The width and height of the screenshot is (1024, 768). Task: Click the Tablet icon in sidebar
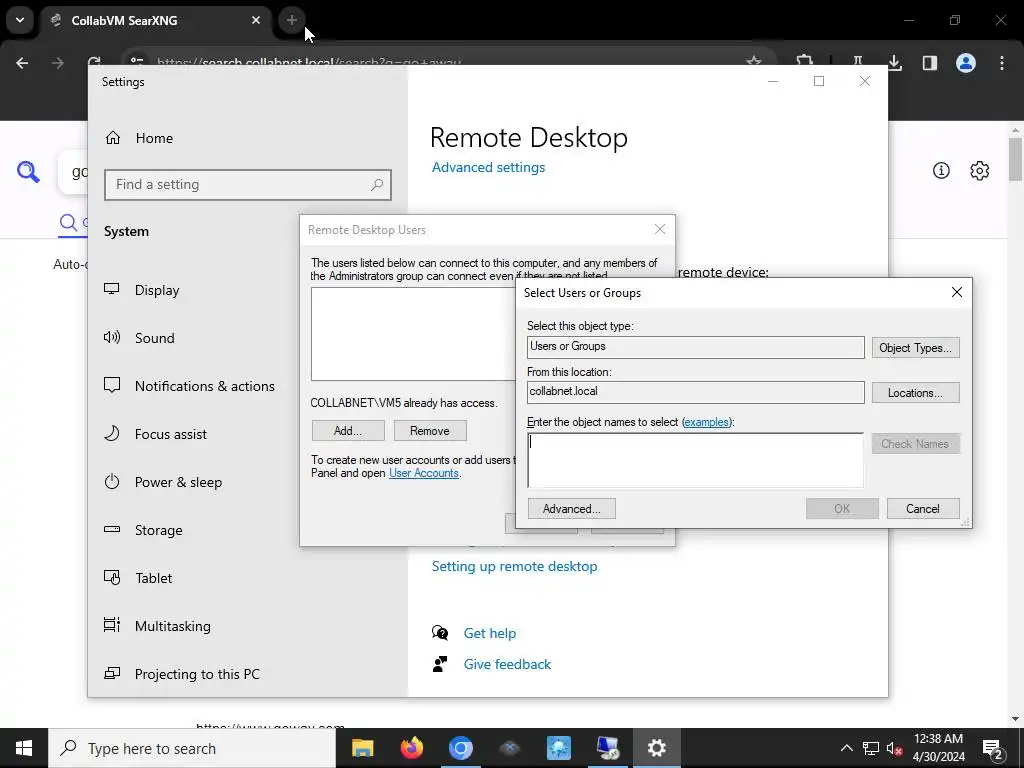point(112,577)
